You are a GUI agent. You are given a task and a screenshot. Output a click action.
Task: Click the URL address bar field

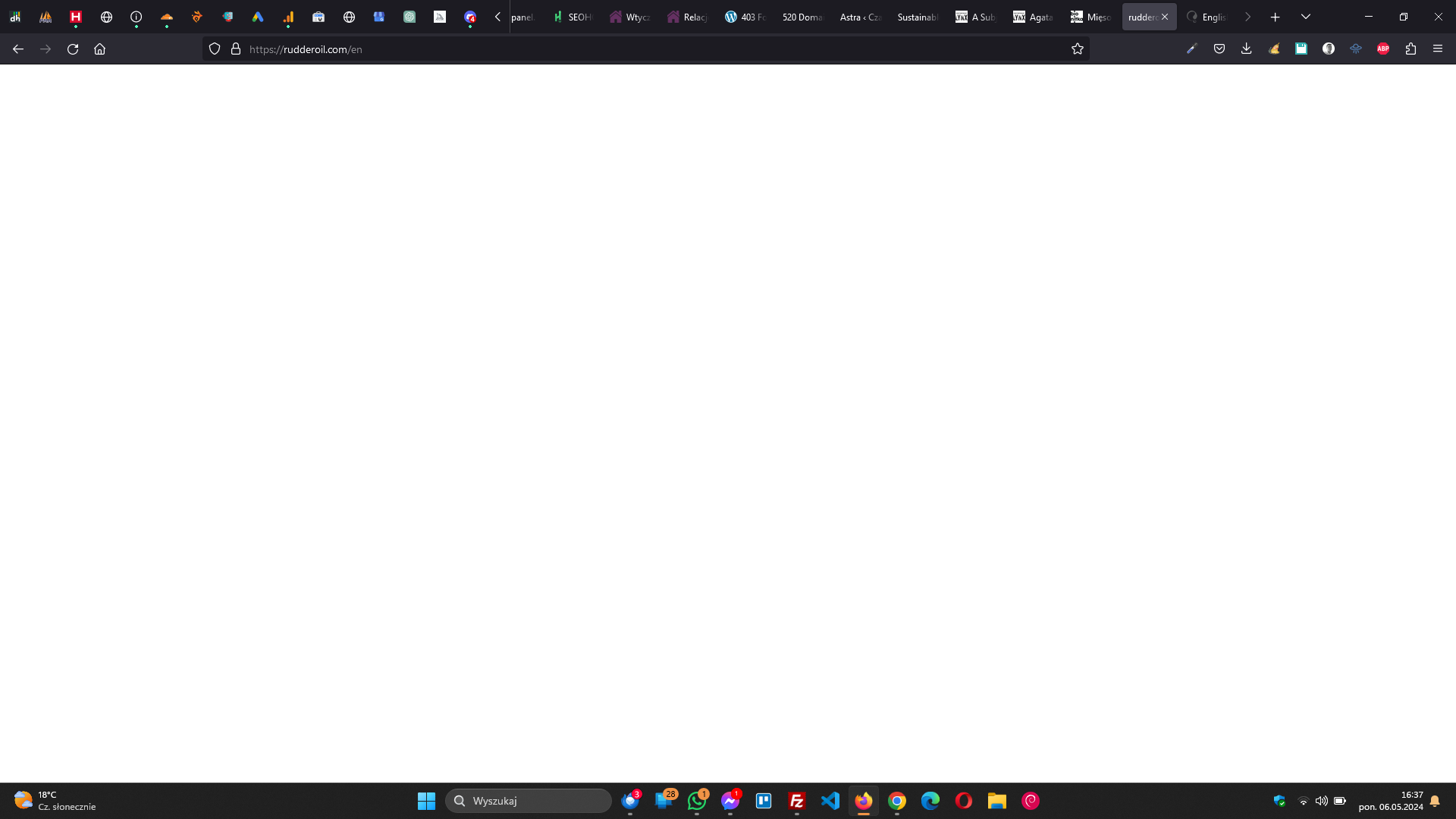[x=646, y=49]
